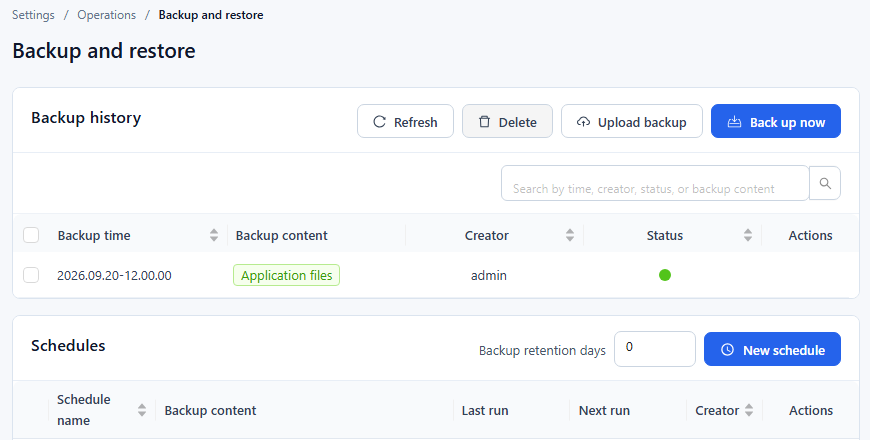This screenshot has width=870, height=440.
Task: Tick the checkbox for backup 2026.09.20-12.00.00
Action: pos(31,275)
